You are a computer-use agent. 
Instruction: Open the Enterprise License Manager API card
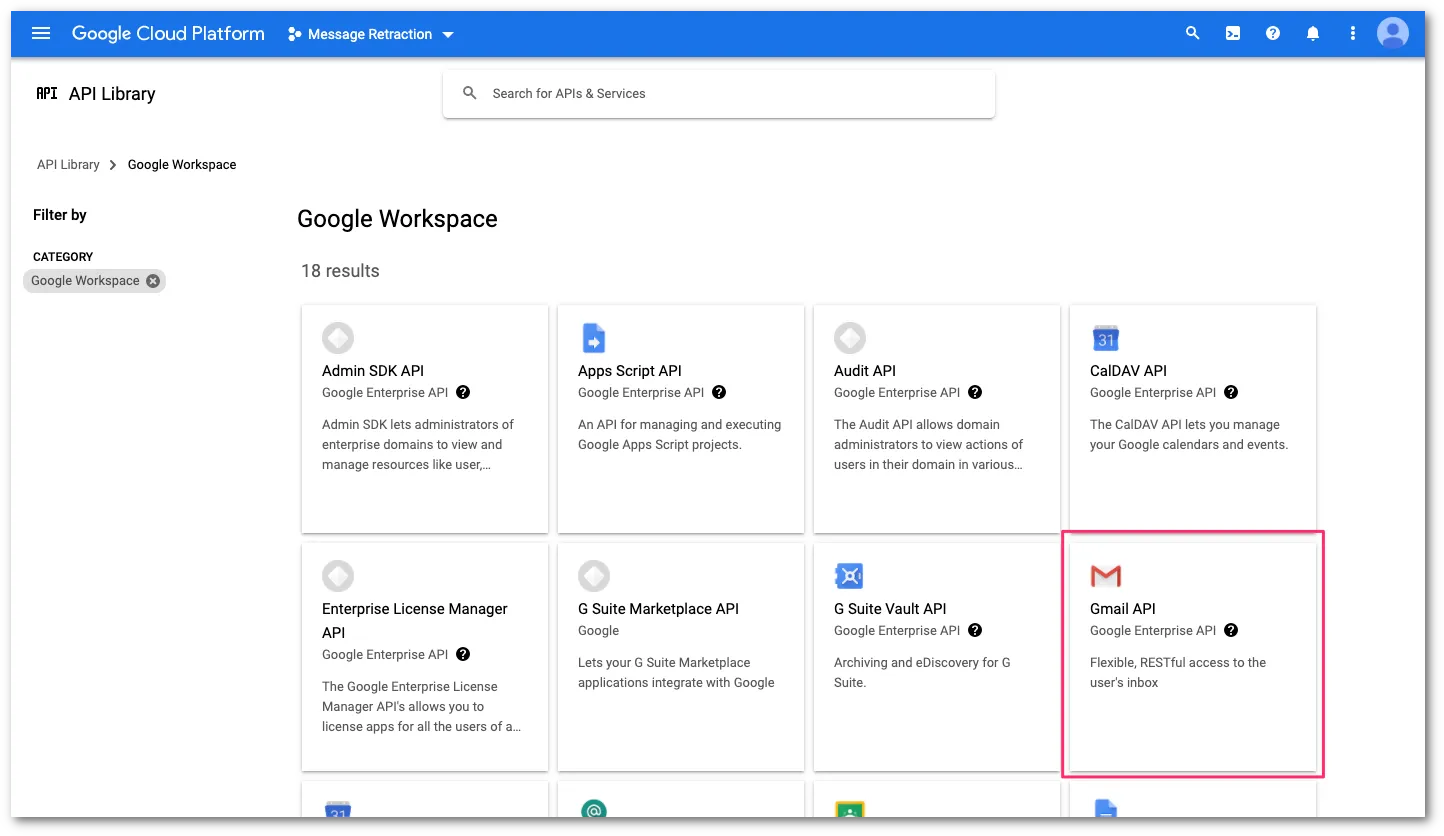[x=424, y=655]
